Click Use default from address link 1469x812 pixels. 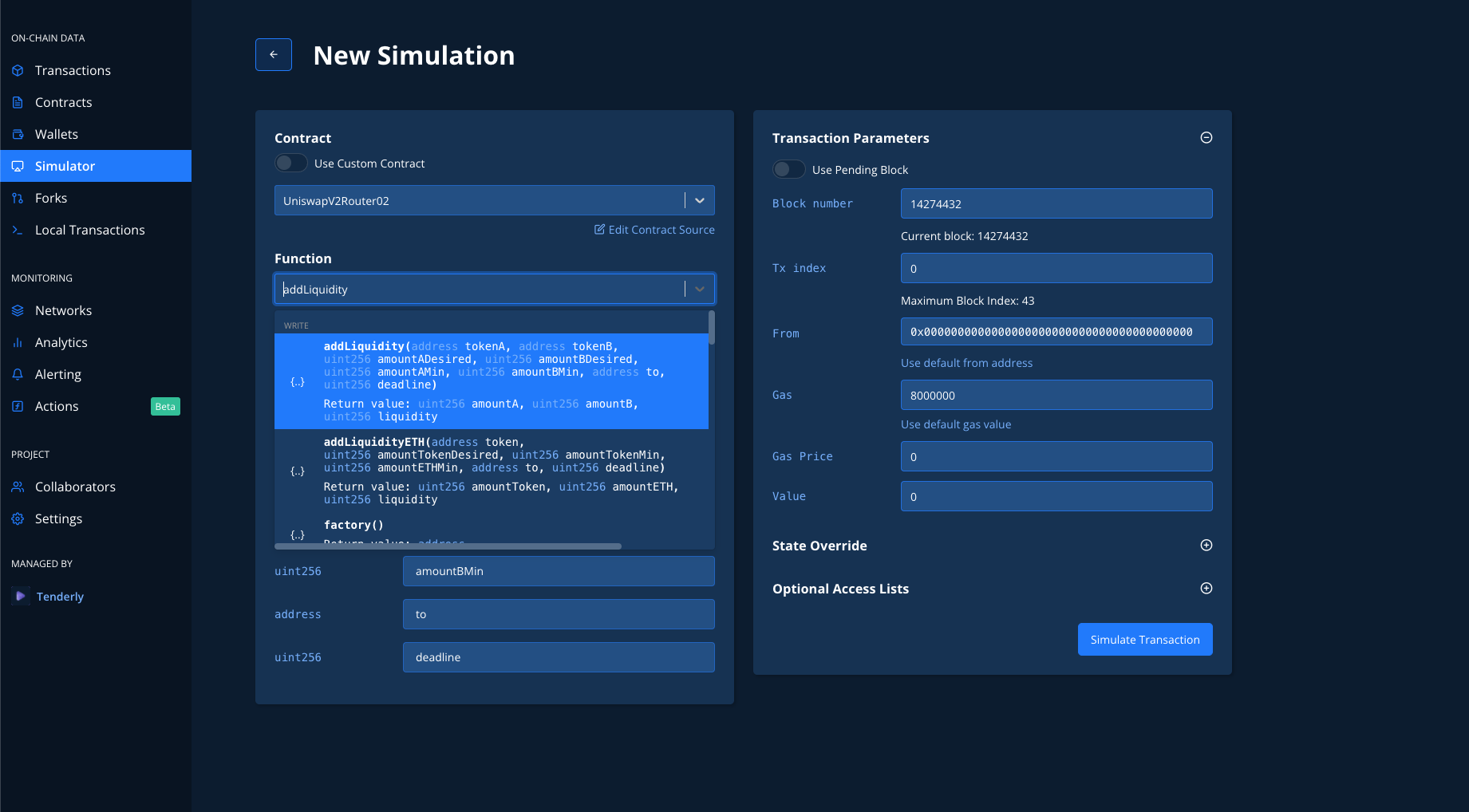pyautogui.click(x=966, y=363)
